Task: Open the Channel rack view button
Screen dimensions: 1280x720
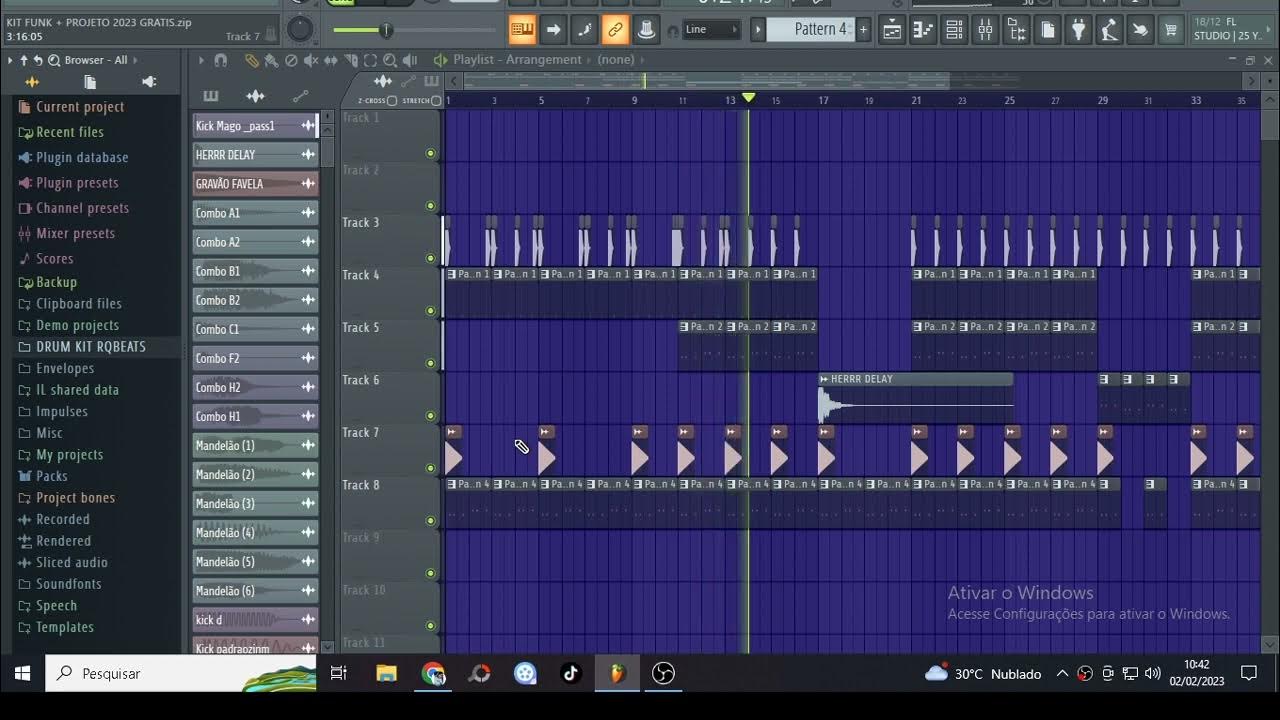Action: pyautogui.click(x=954, y=30)
